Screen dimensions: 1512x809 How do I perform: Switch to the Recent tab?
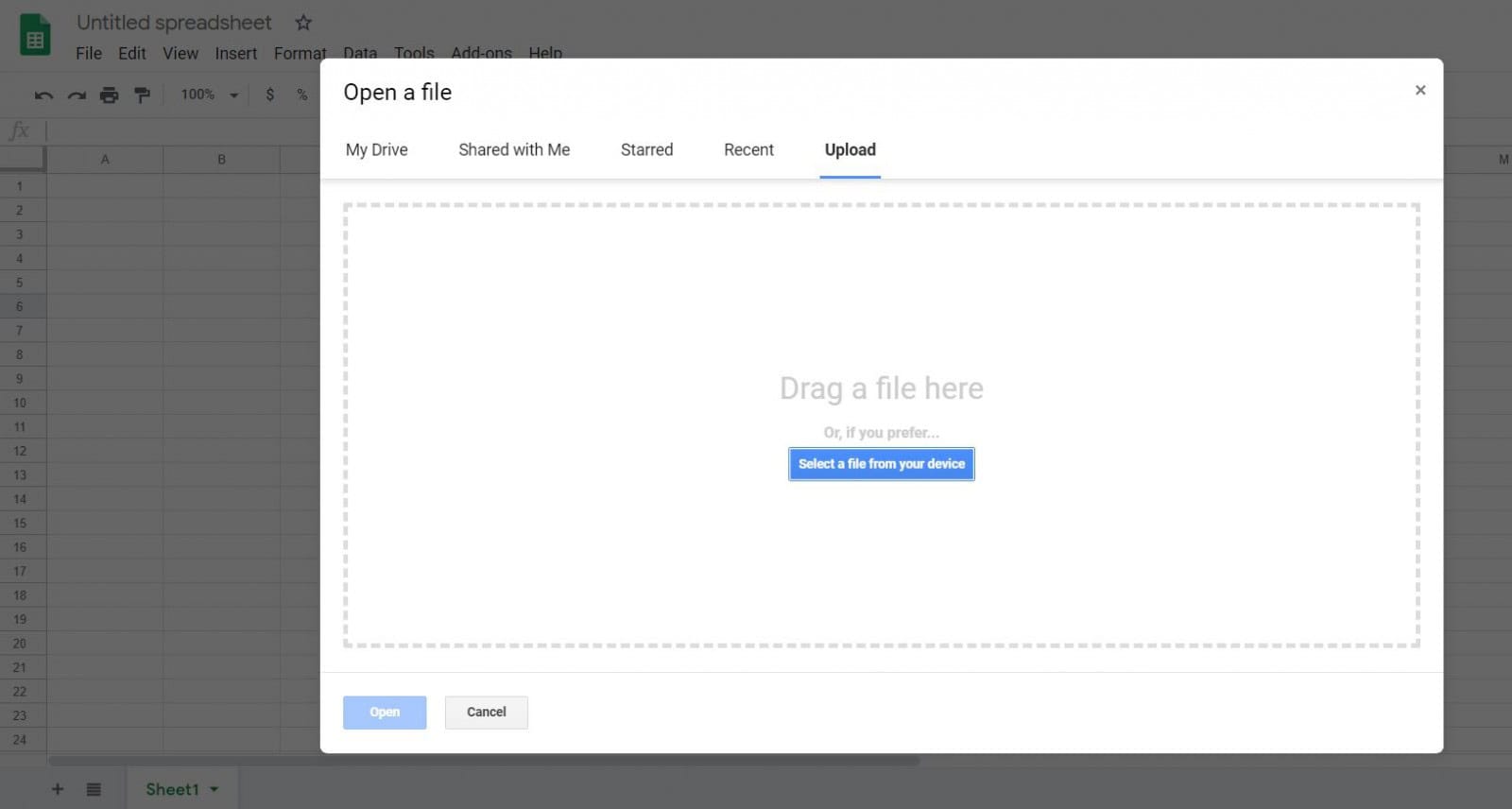[x=748, y=149]
